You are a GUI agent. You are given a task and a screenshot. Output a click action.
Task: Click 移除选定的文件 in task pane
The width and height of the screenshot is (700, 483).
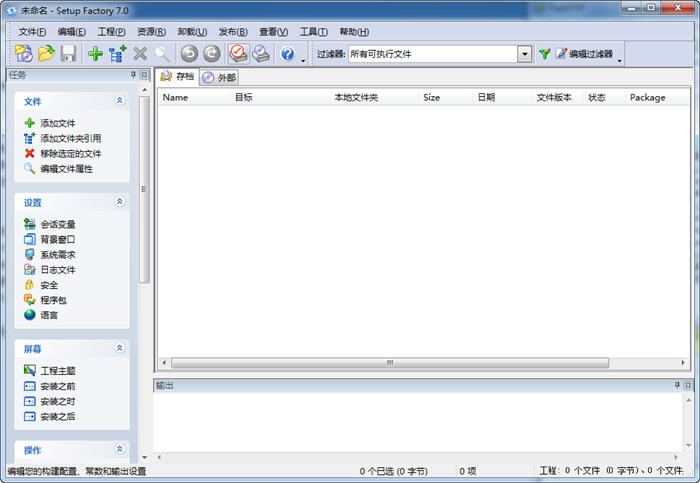[62, 154]
